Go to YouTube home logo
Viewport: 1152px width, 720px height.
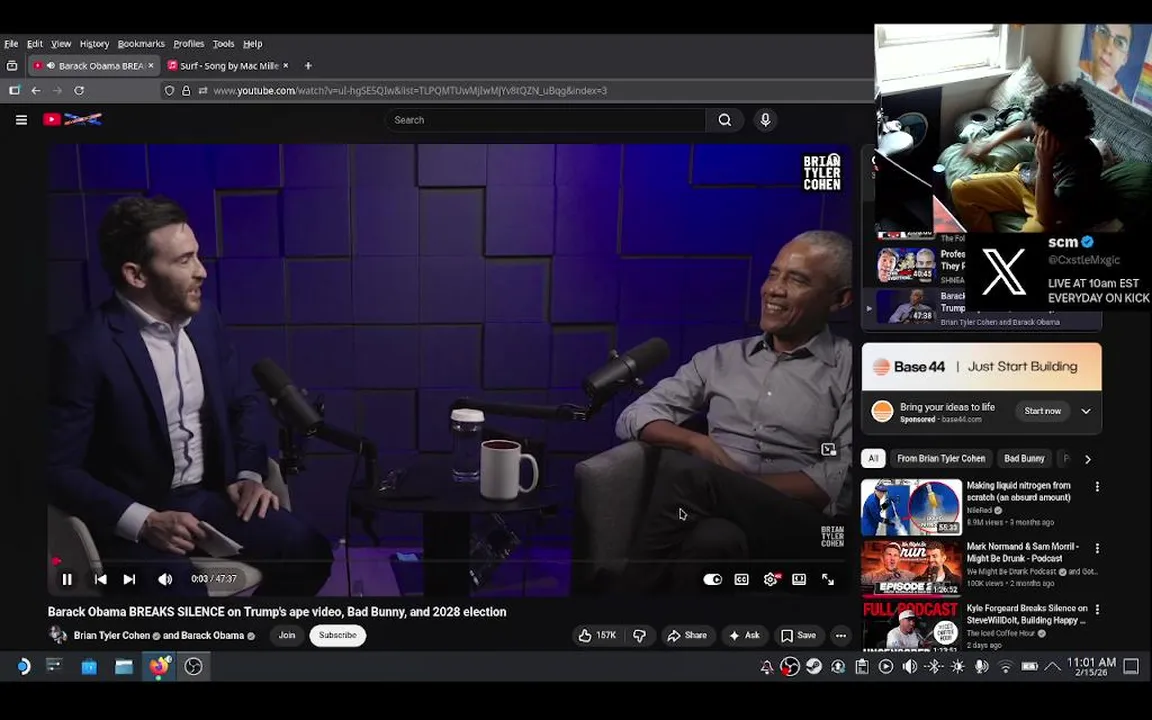coord(72,119)
